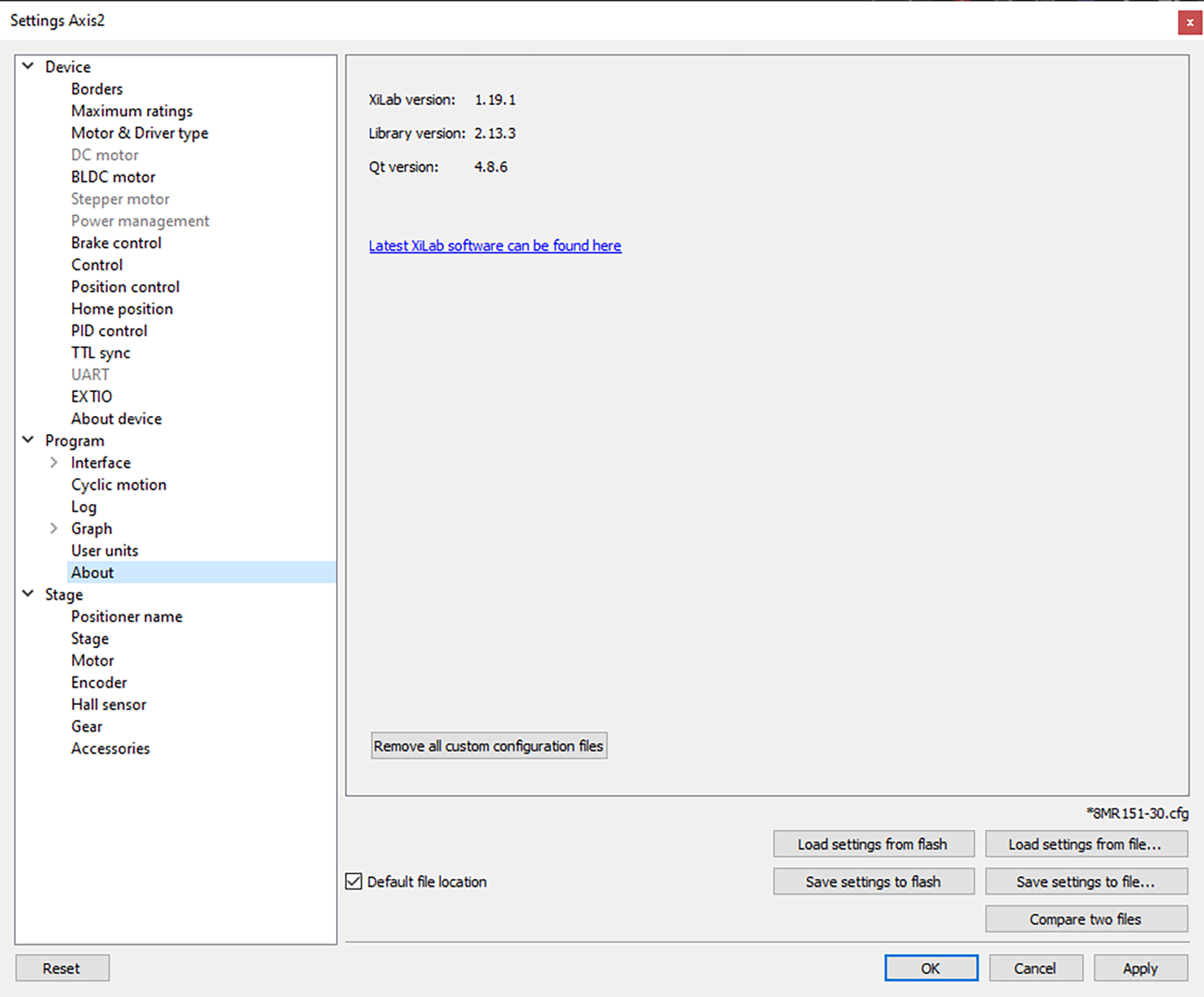Screen dimensions: 1204x997
Task: Open the latest XiLab software link
Action: (495, 246)
